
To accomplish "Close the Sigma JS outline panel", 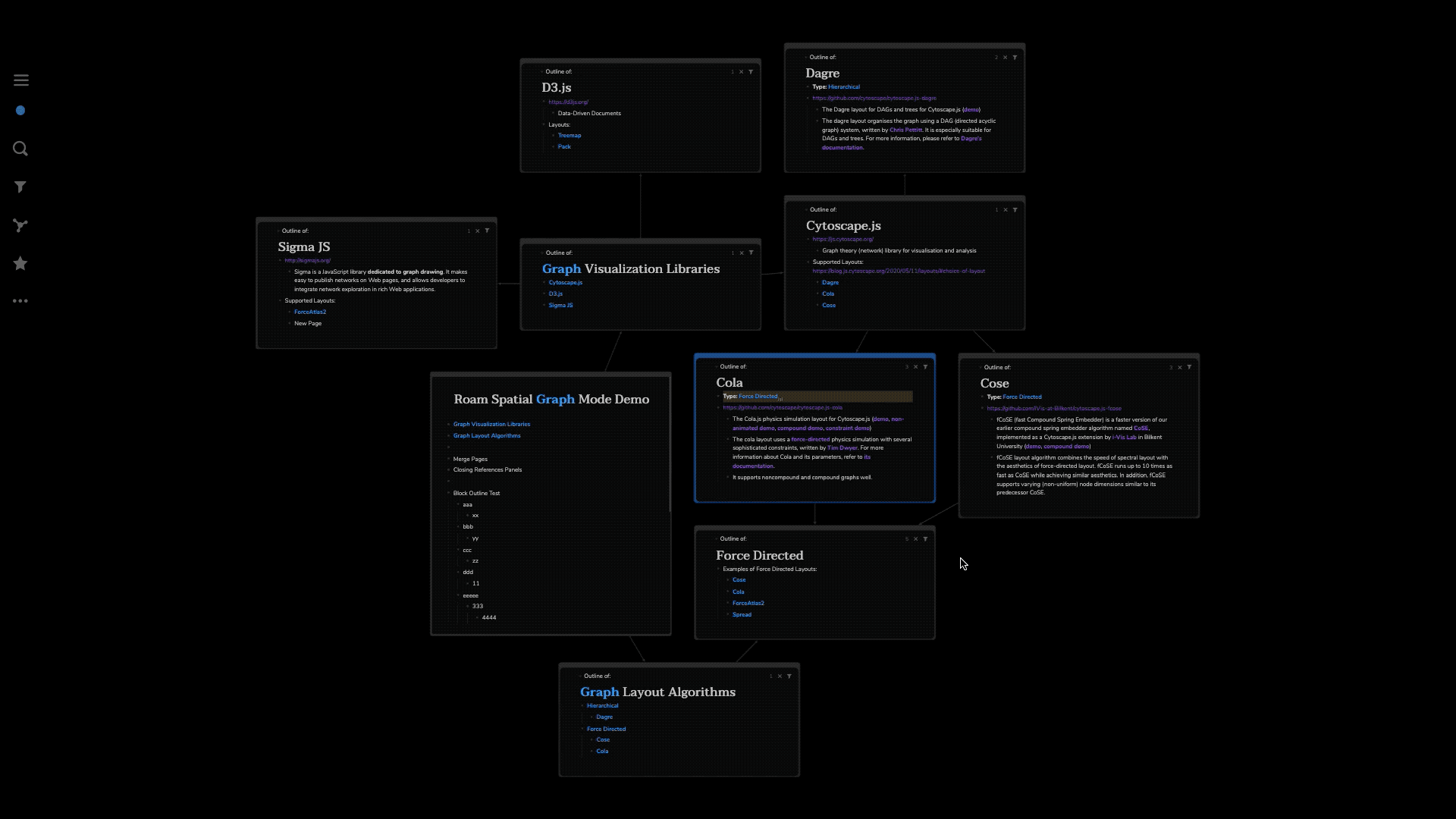I will coord(478,231).
